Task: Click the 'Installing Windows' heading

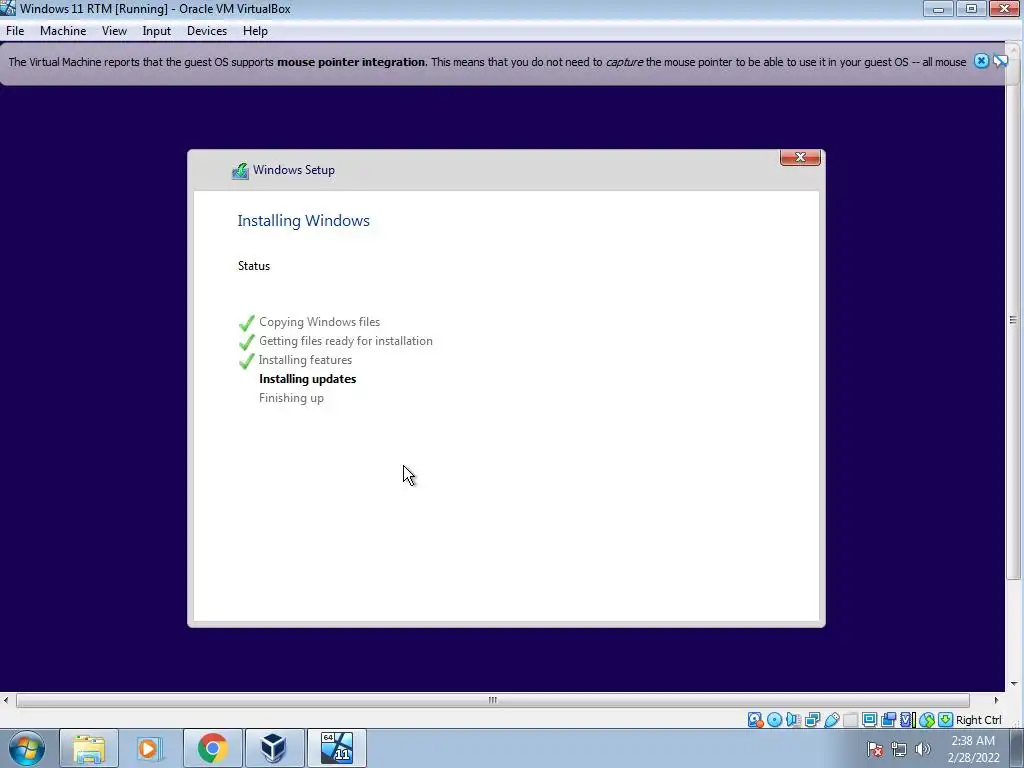Action: click(304, 221)
